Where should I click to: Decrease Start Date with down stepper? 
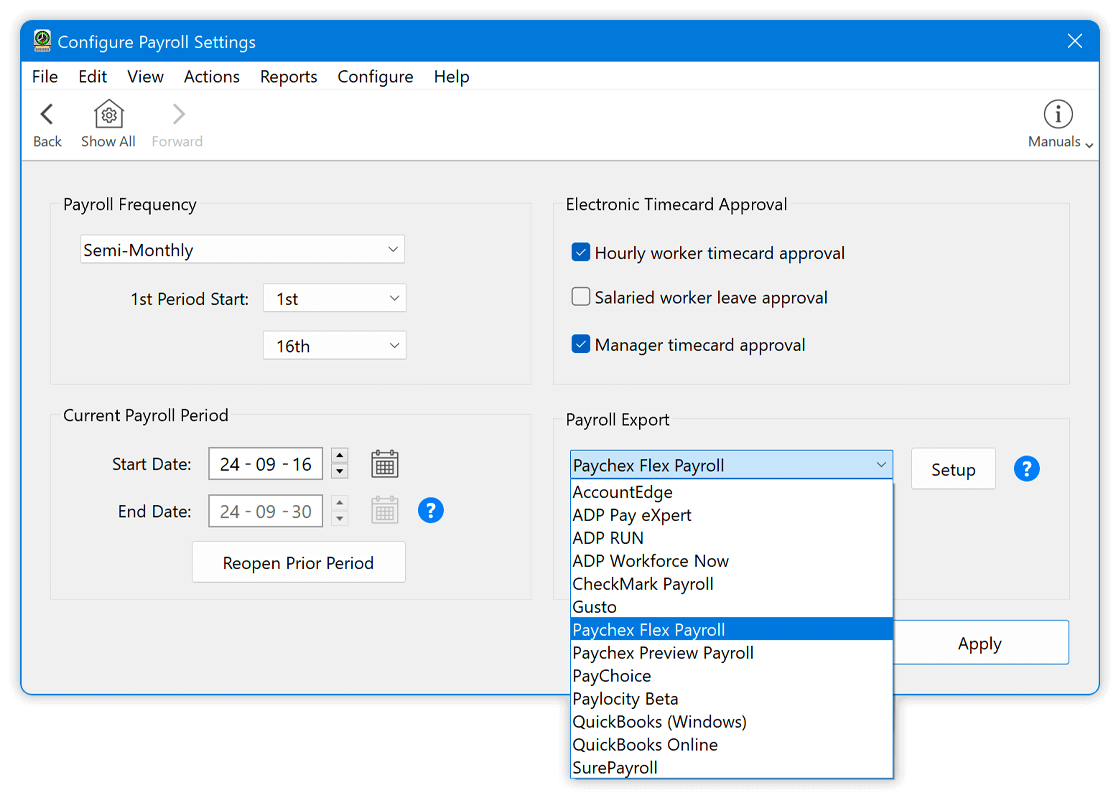pyautogui.click(x=340, y=471)
